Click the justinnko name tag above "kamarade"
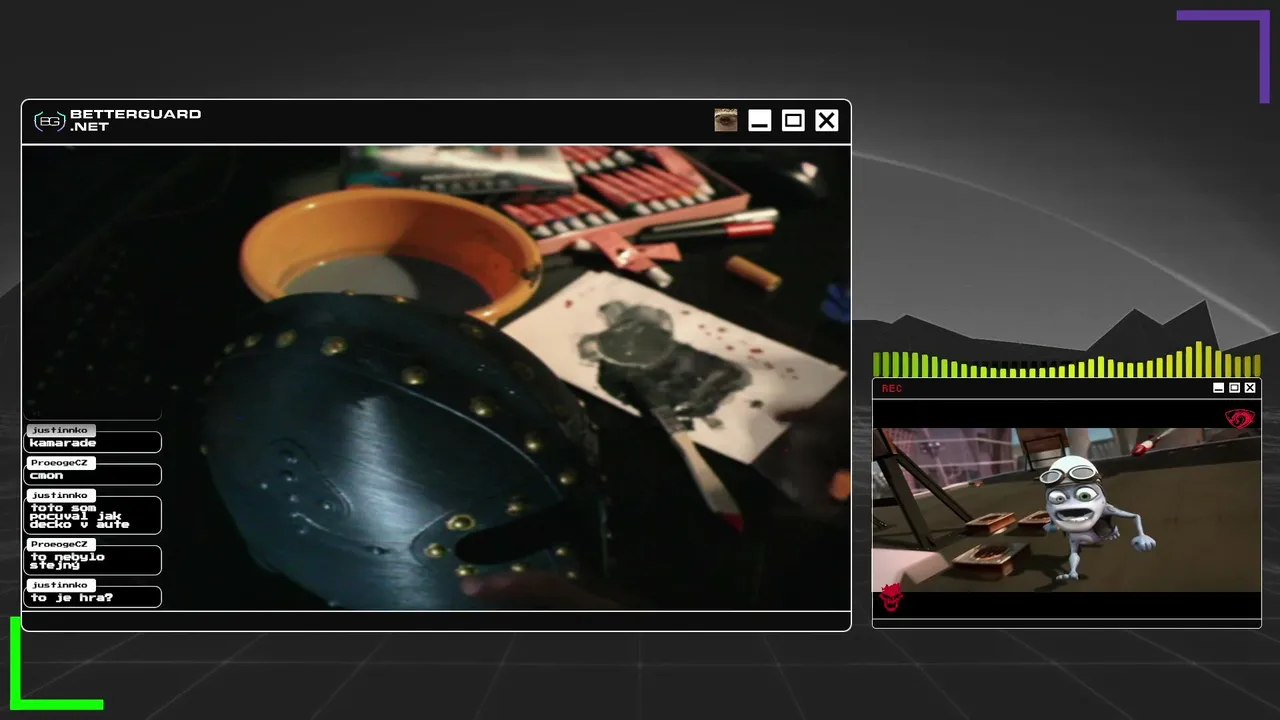The image size is (1280, 720). [x=60, y=430]
